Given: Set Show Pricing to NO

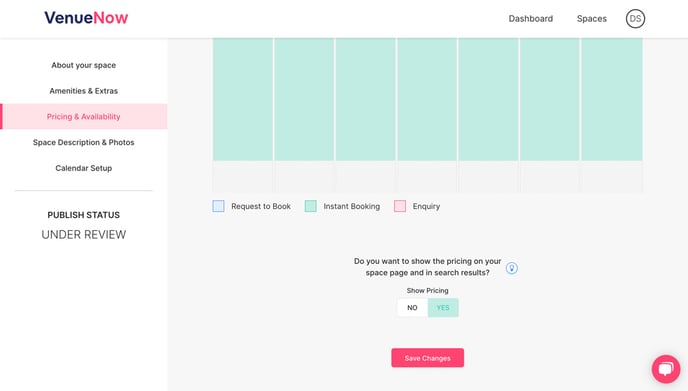Looking at the screenshot, I should 412,308.
